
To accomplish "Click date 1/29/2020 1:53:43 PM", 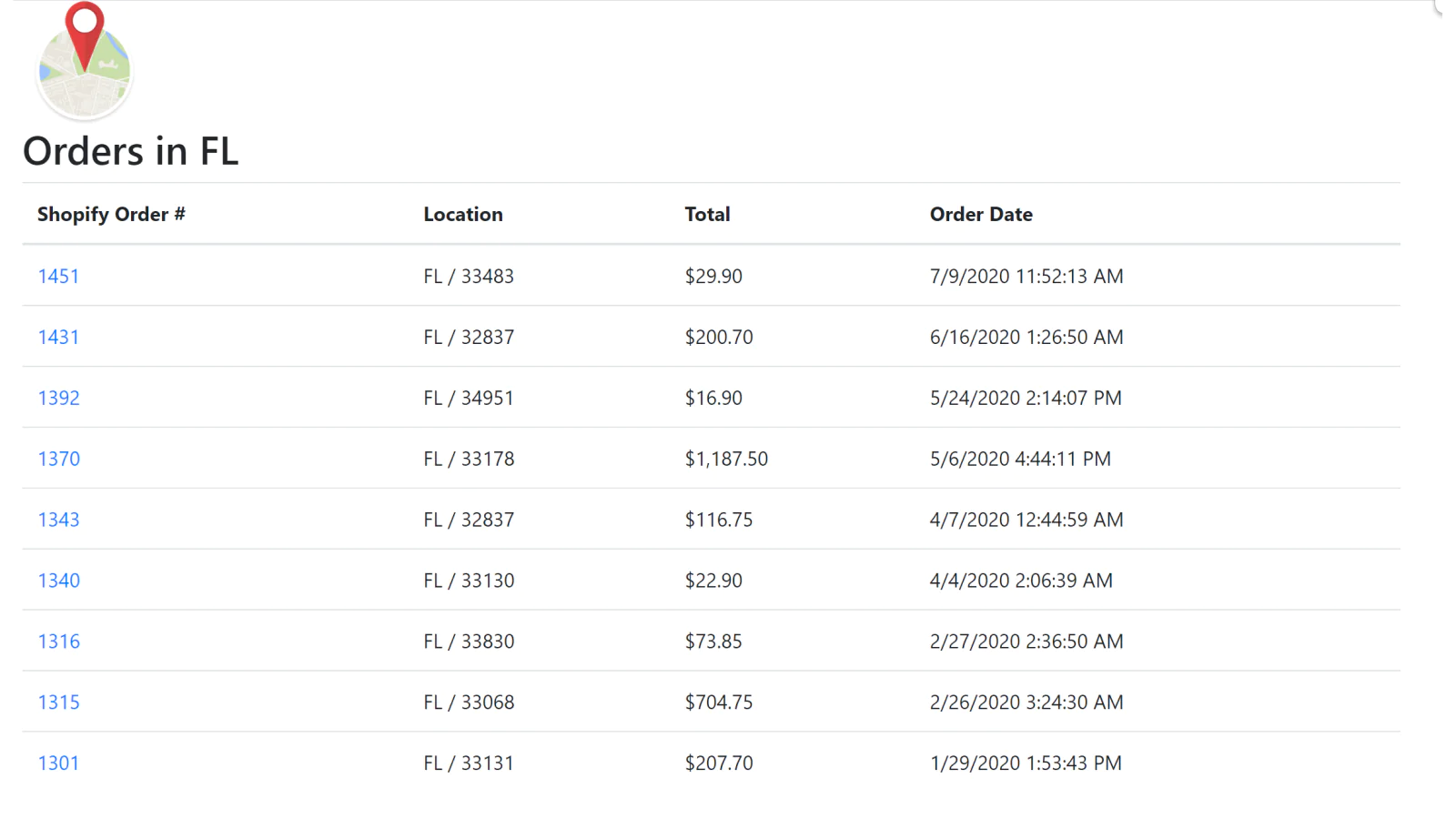I will click(x=1026, y=763).
